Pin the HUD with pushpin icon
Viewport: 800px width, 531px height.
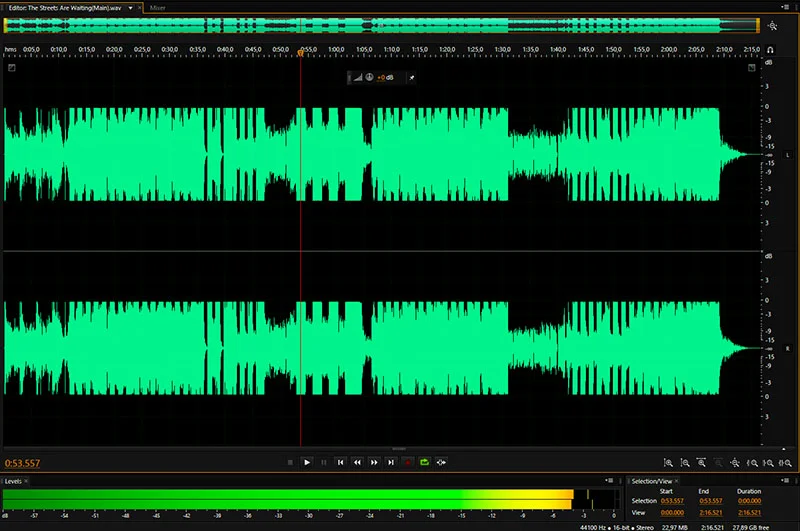411,78
